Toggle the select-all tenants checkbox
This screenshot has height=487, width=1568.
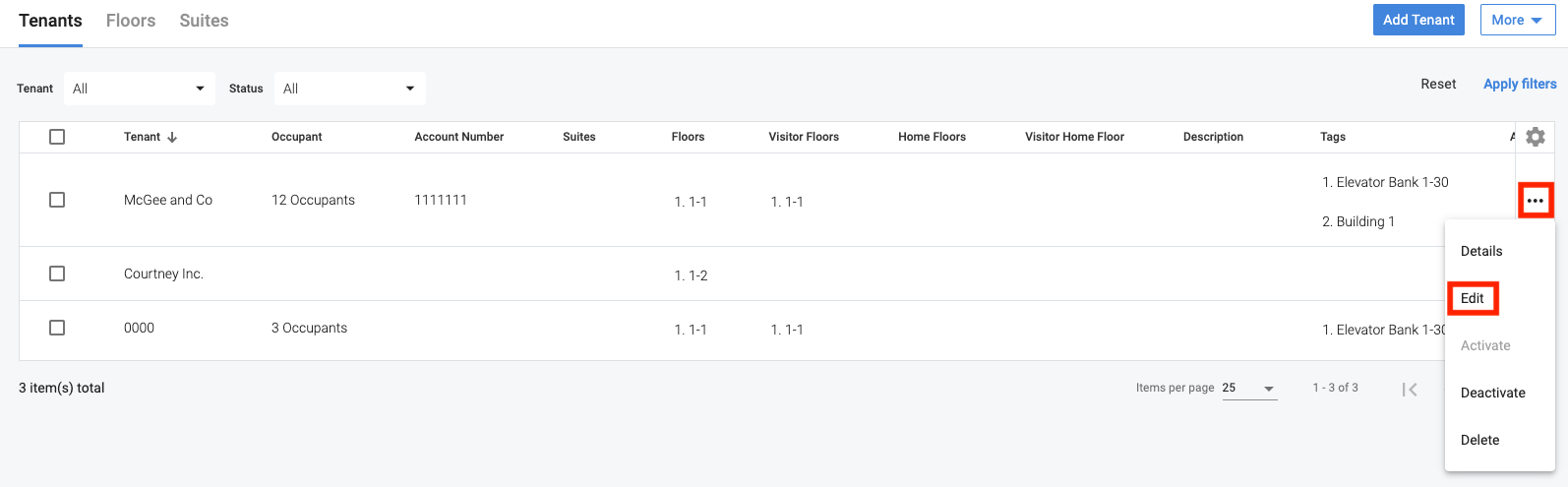pos(57,137)
